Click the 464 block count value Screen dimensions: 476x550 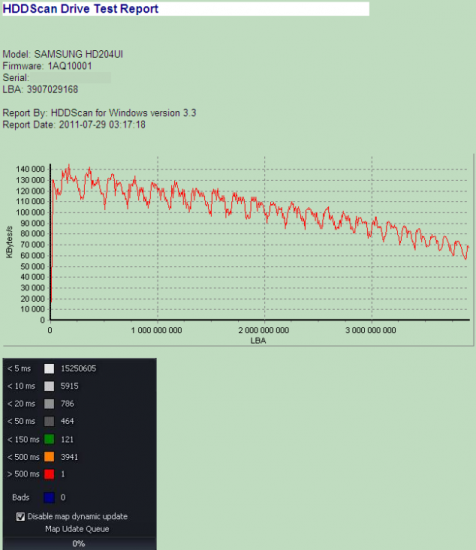(x=67, y=421)
